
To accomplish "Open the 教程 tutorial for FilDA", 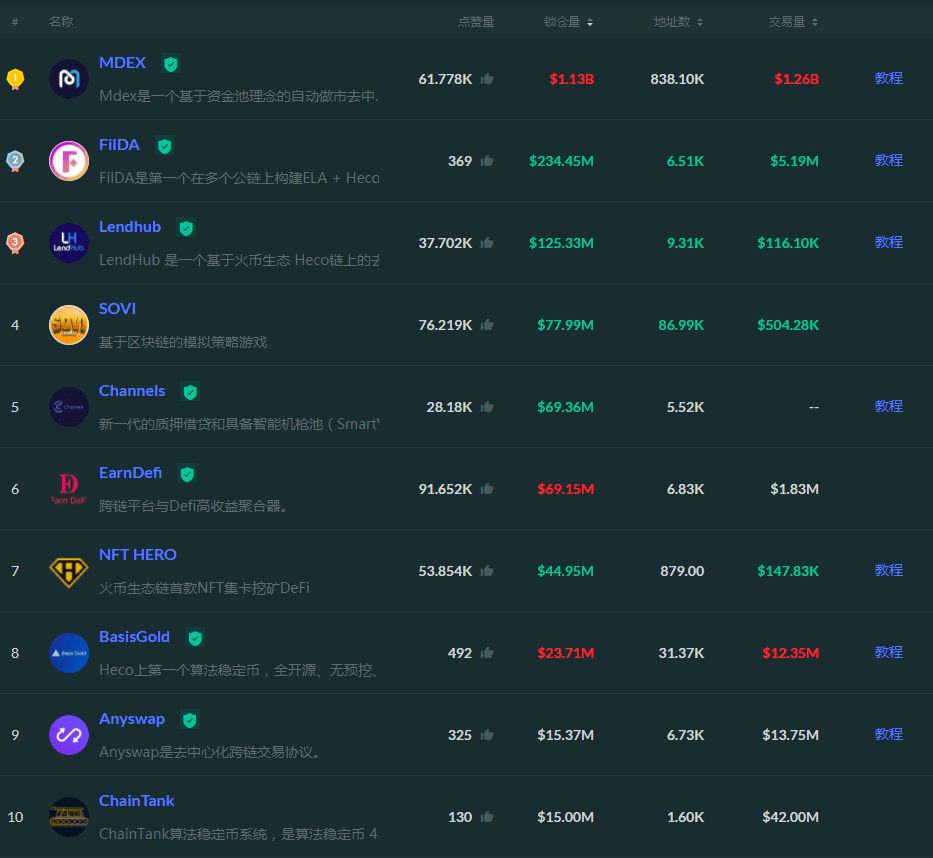I will (x=888, y=160).
